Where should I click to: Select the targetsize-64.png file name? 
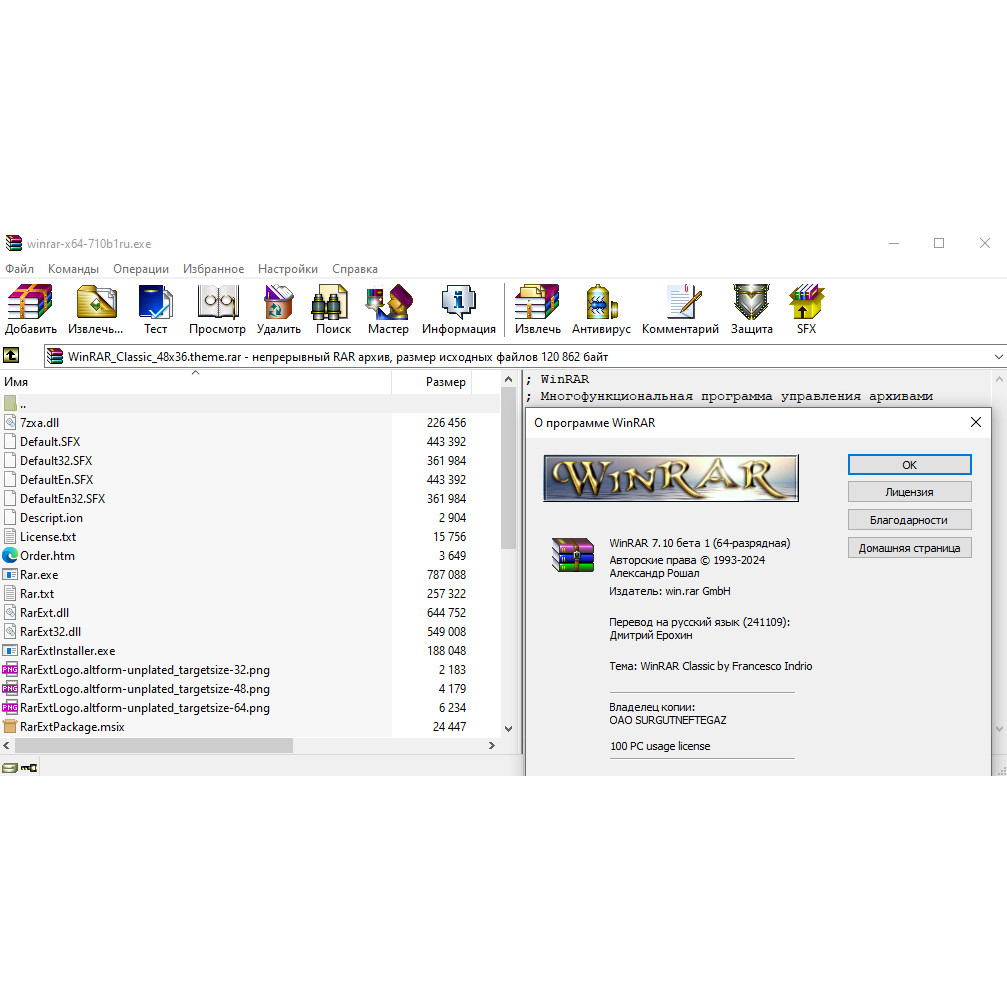pyautogui.click(x=144, y=707)
